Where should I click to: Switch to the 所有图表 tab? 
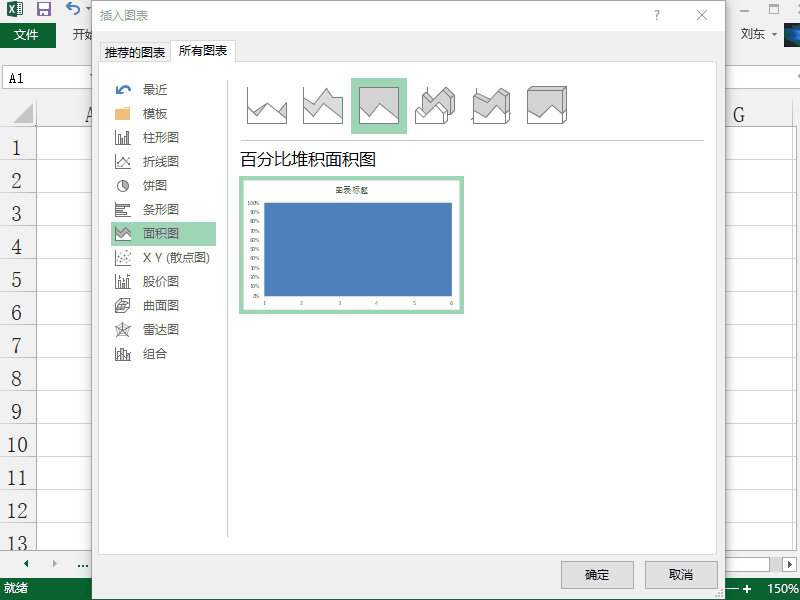[203, 51]
